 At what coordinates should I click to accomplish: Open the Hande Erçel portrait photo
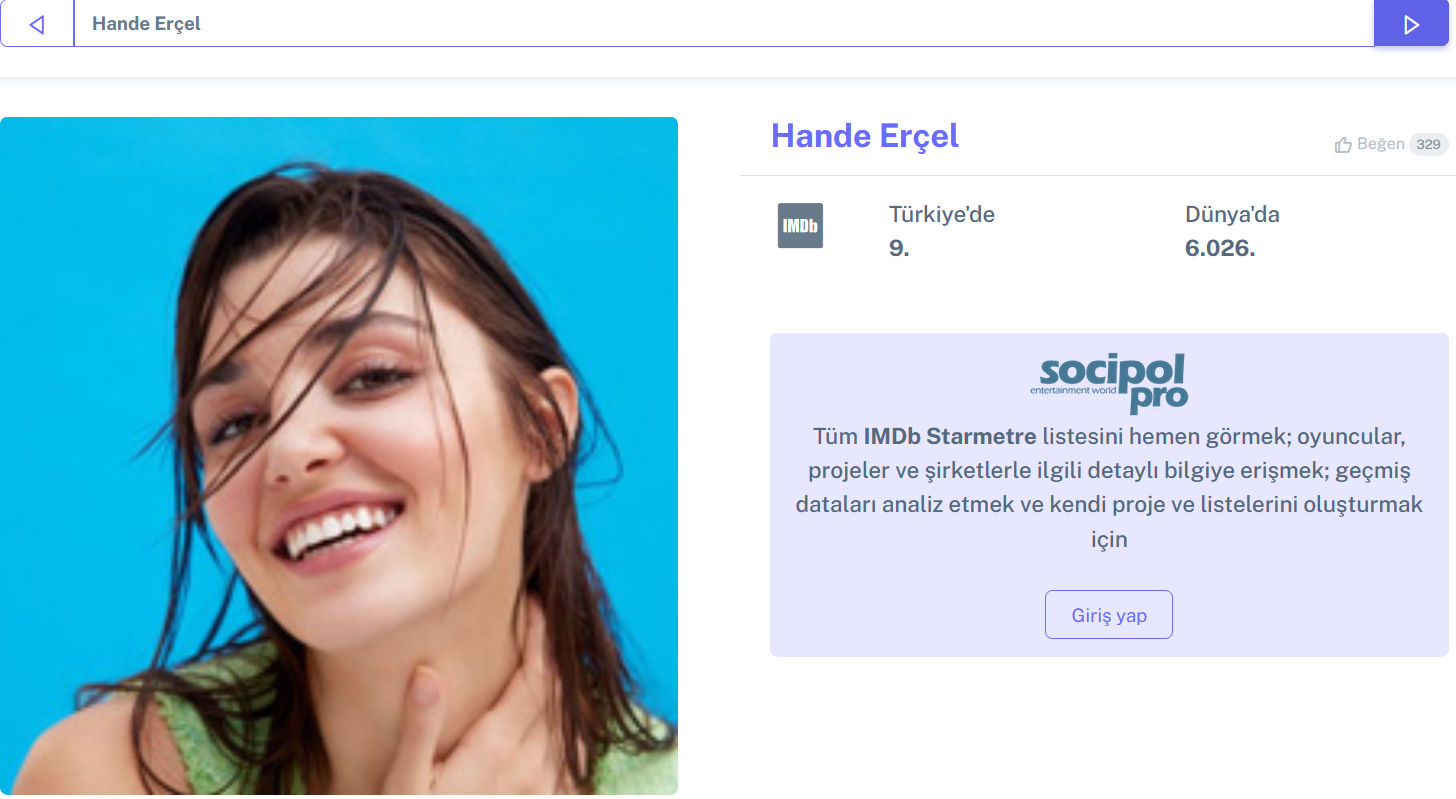pos(339,456)
